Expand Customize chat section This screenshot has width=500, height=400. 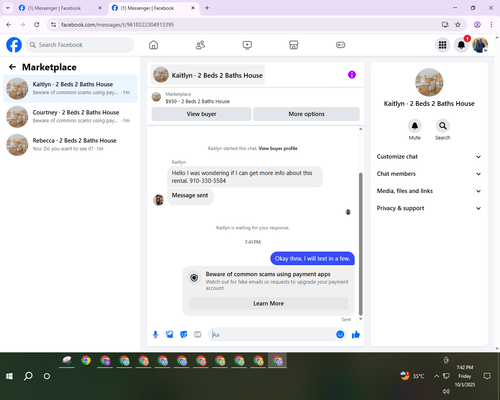tap(429, 157)
